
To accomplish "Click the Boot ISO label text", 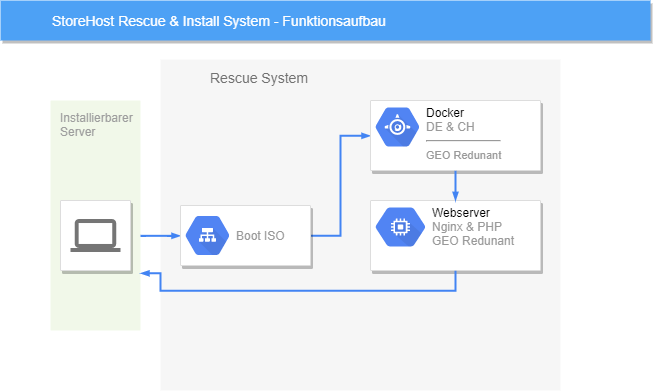I will click(x=260, y=236).
